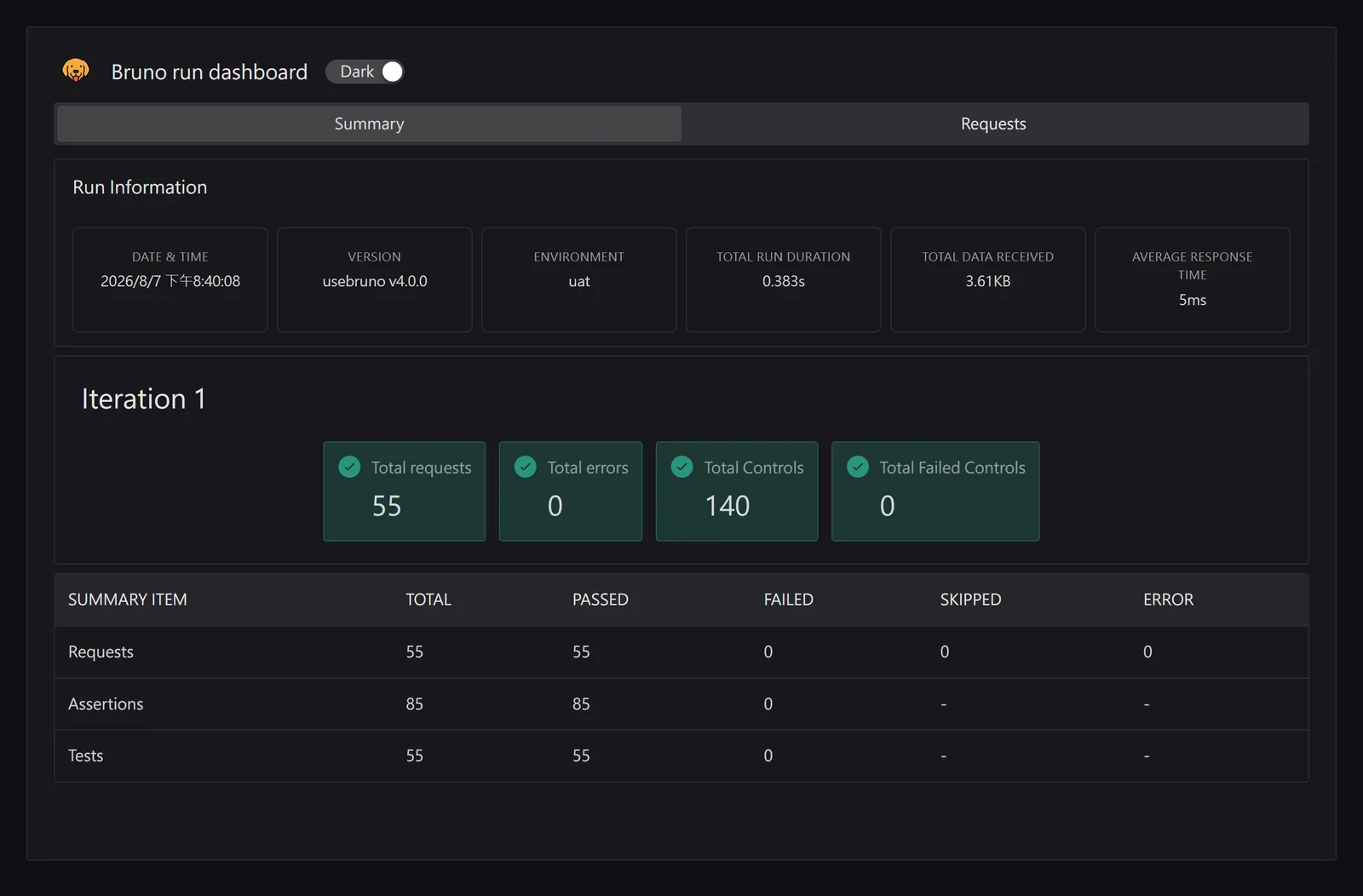The height and width of the screenshot is (896, 1363).
Task: Click the version value usebruno v4.0.0
Action: click(375, 281)
